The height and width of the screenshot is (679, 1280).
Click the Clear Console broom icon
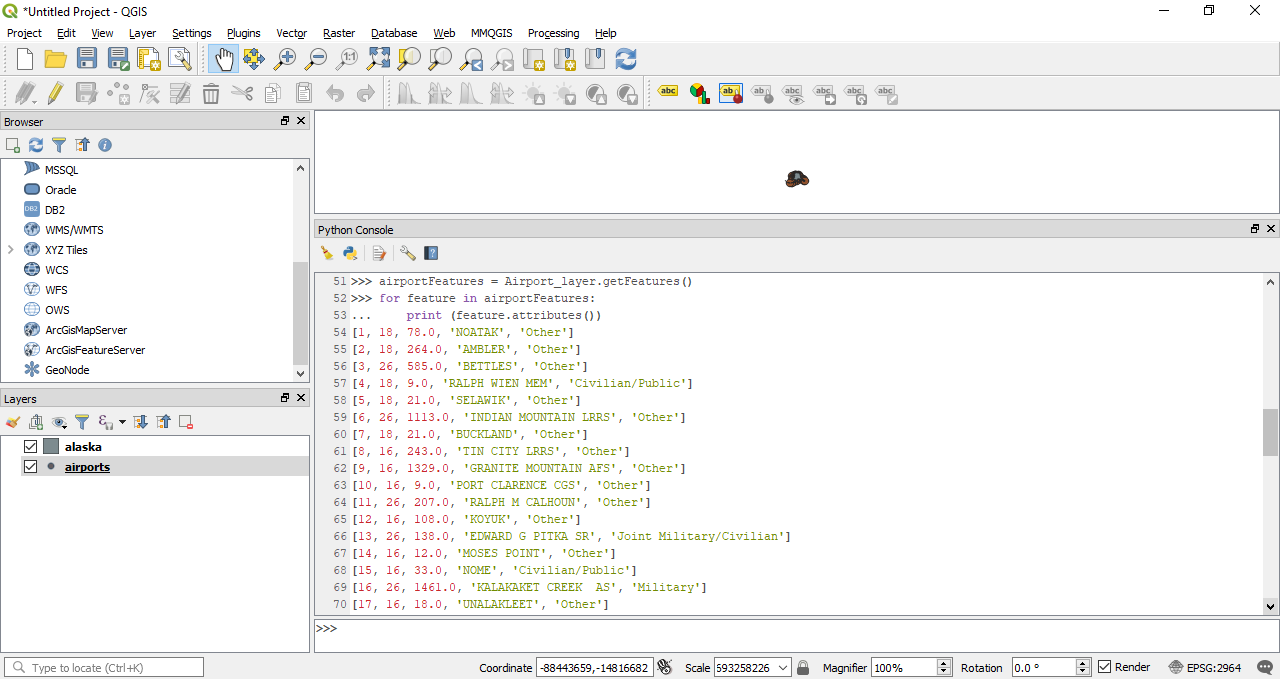click(x=327, y=253)
